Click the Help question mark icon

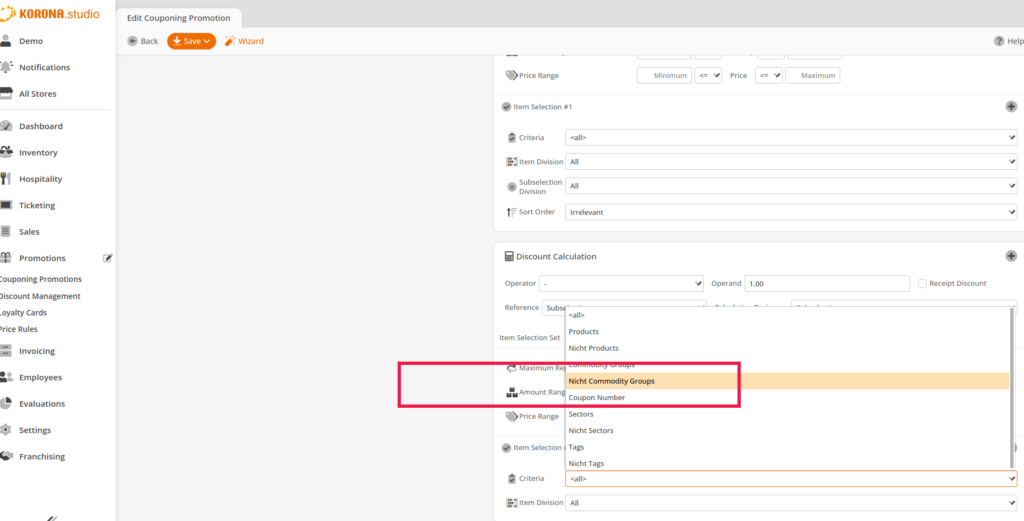click(999, 41)
